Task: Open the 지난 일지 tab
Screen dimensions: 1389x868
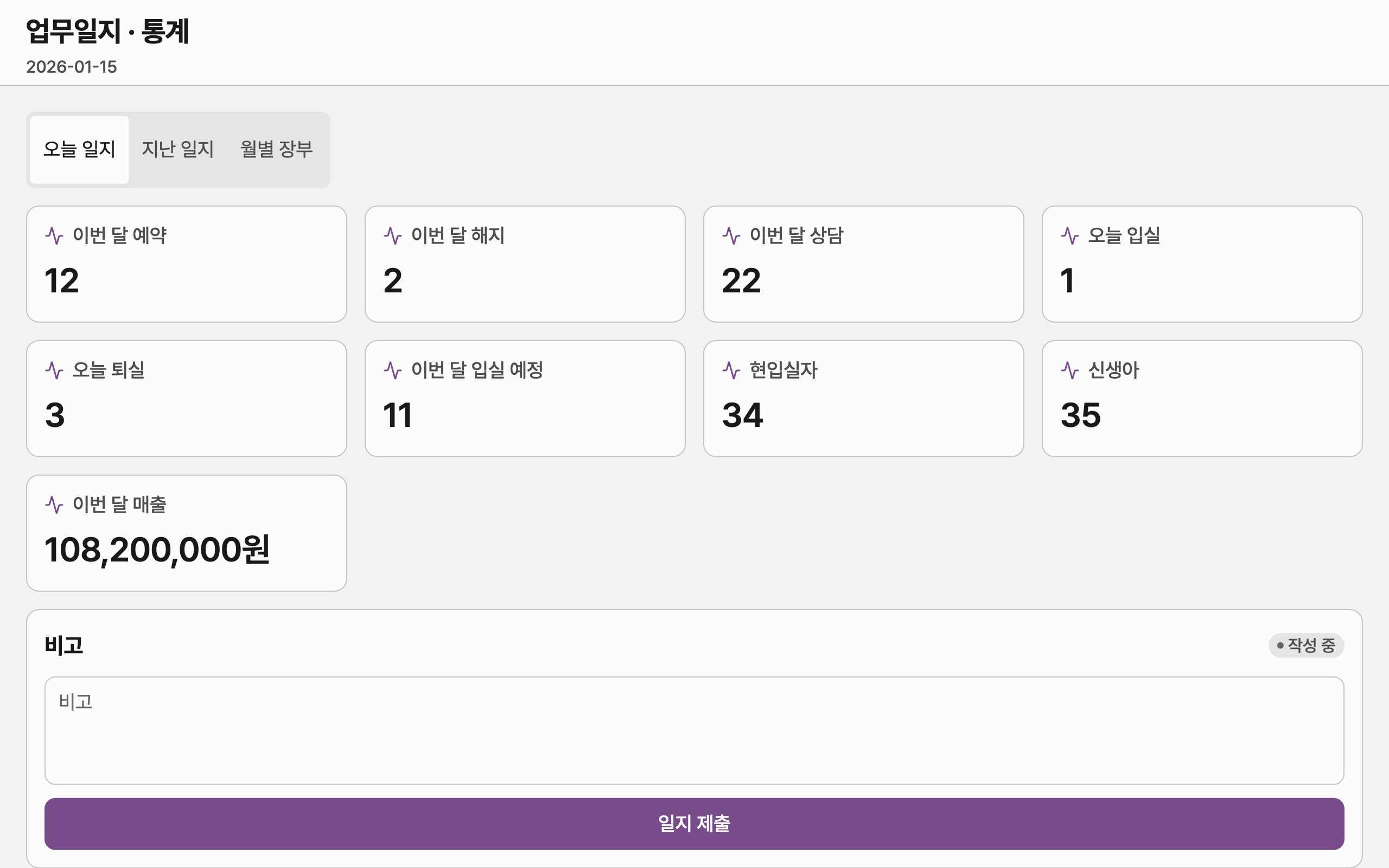Action: 178,150
